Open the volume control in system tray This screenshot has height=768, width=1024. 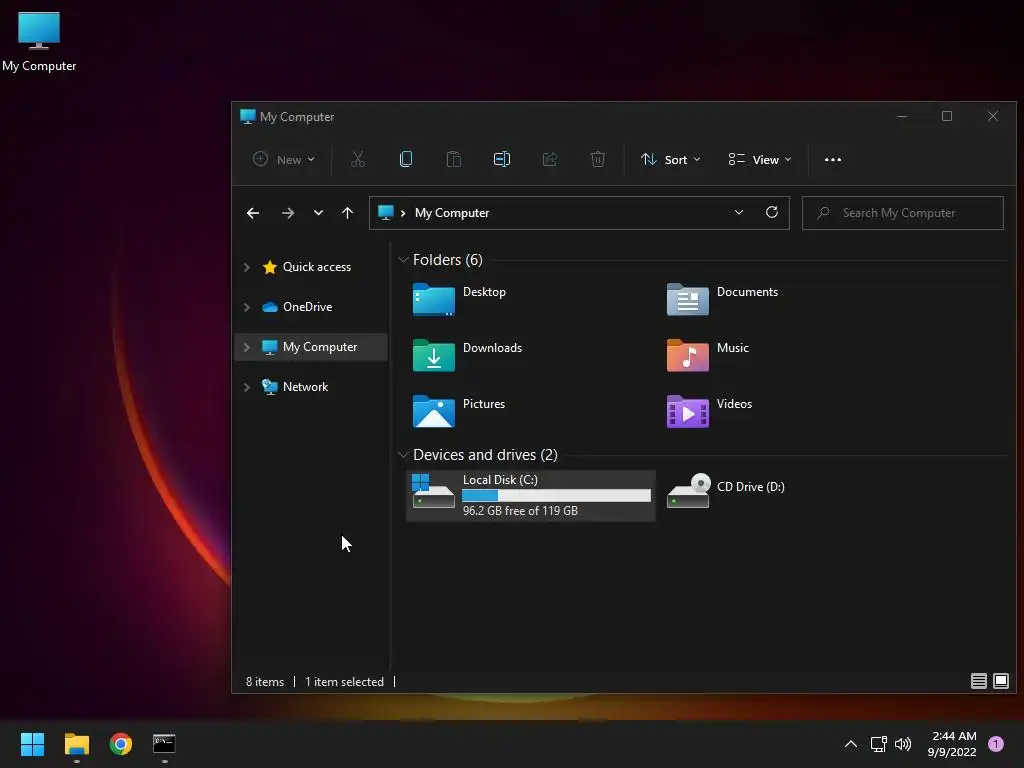[x=903, y=744]
